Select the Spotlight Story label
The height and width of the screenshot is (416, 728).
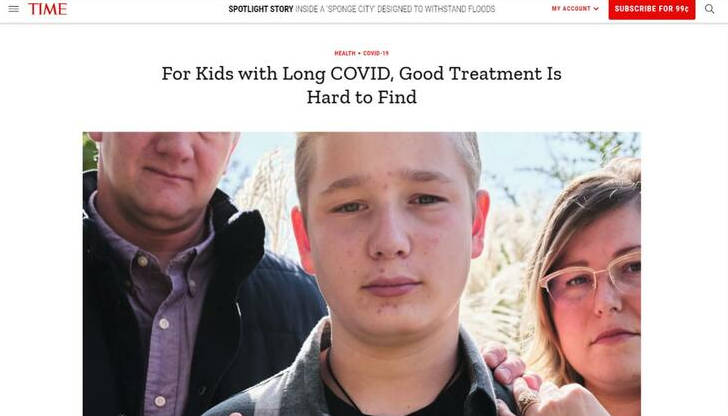pos(261,9)
